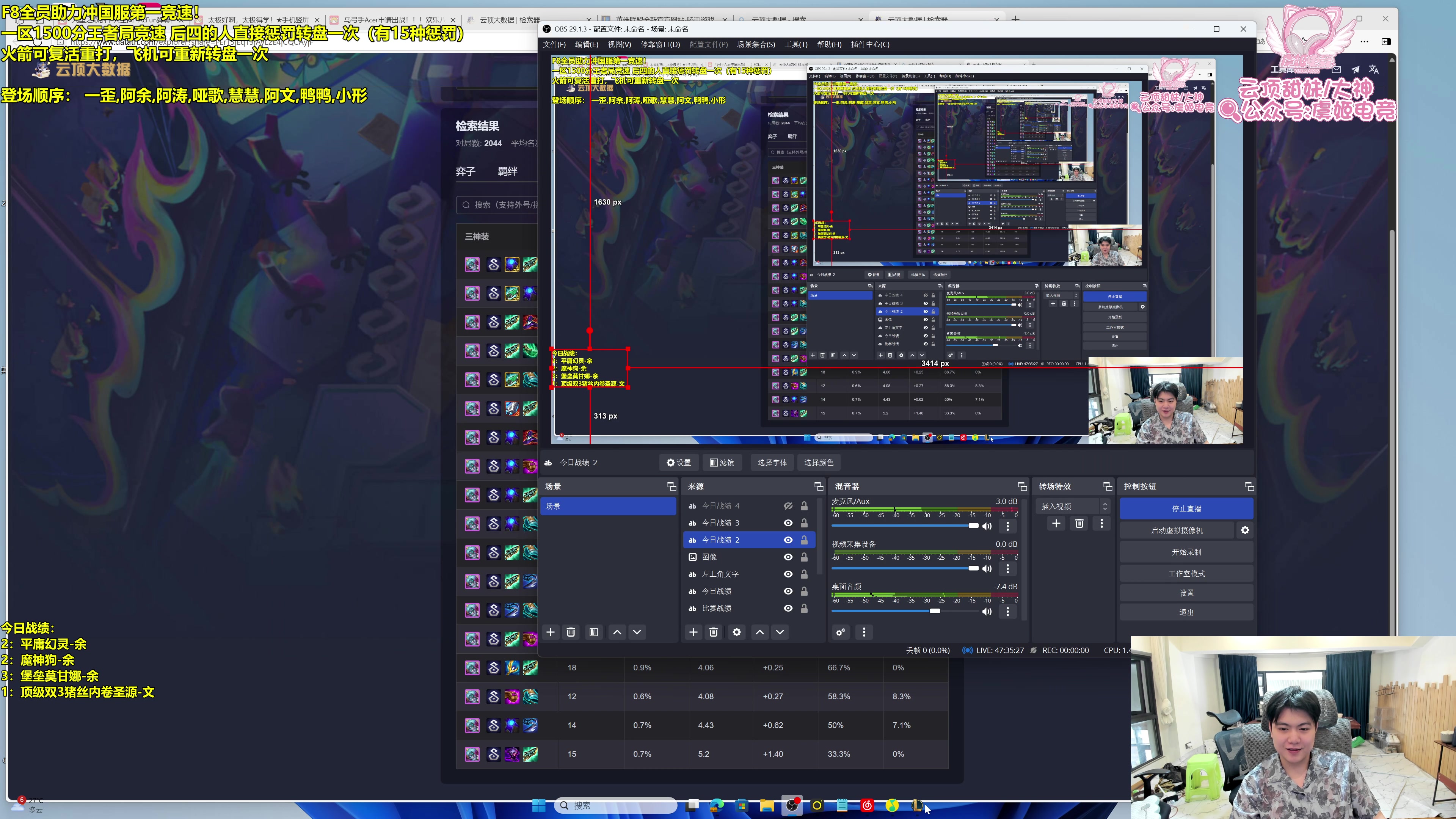This screenshot has height=819, width=1456.
Task: Undock the 来源 panel
Action: tap(819, 486)
